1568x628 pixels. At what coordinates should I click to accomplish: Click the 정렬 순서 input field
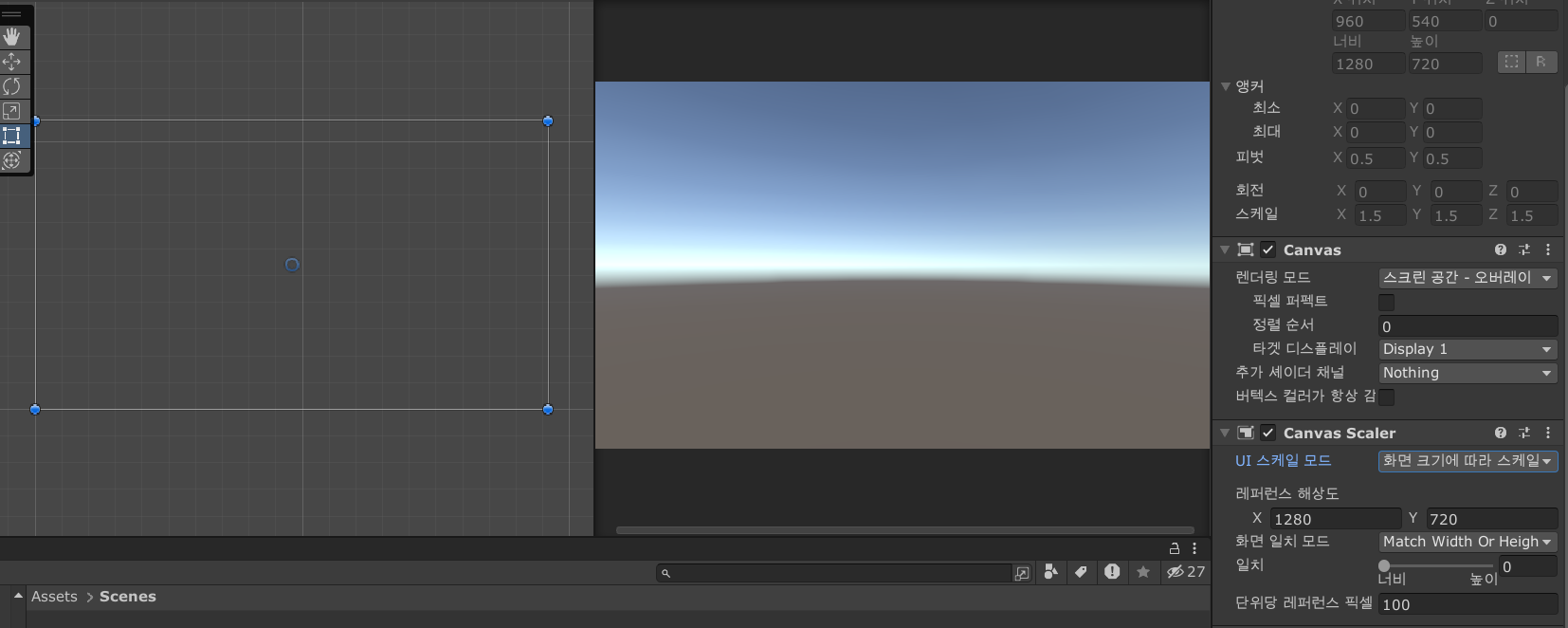click(1468, 326)
